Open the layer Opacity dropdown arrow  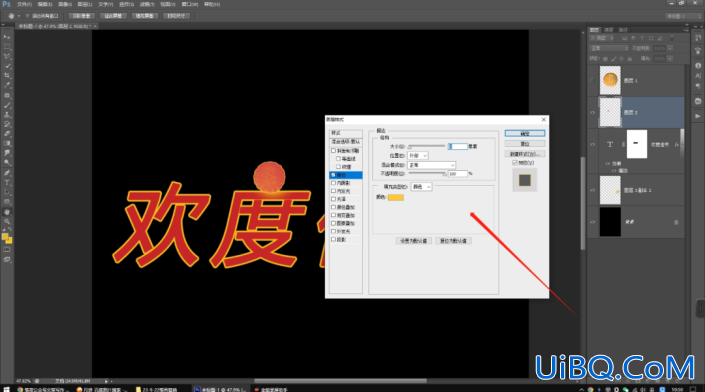click(x=670, y=48)
